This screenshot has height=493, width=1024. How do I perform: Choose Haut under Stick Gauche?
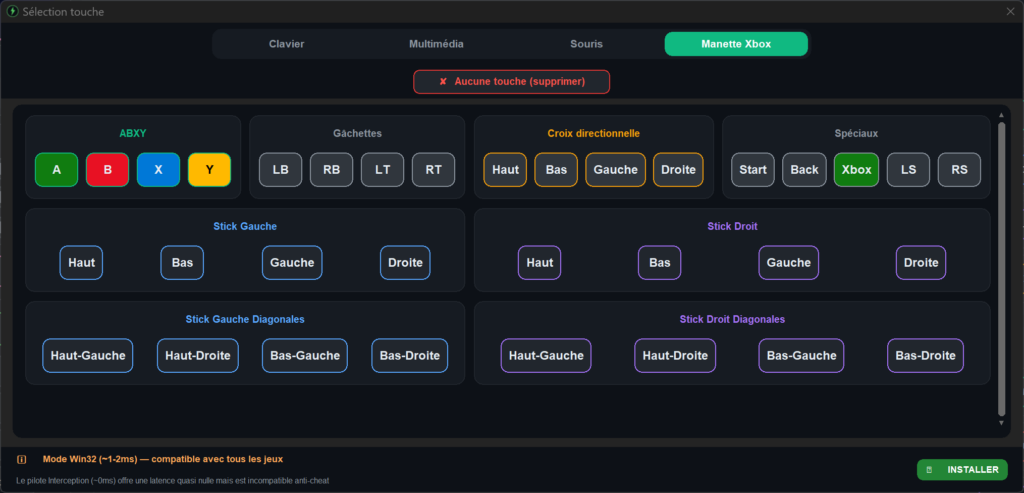coord(82,262)
